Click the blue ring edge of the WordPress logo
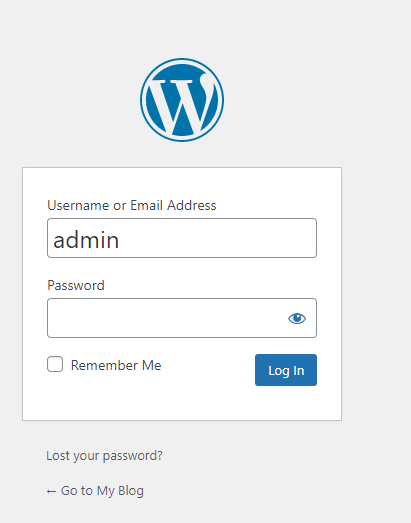The image size is (411, 523). [182, 60]
